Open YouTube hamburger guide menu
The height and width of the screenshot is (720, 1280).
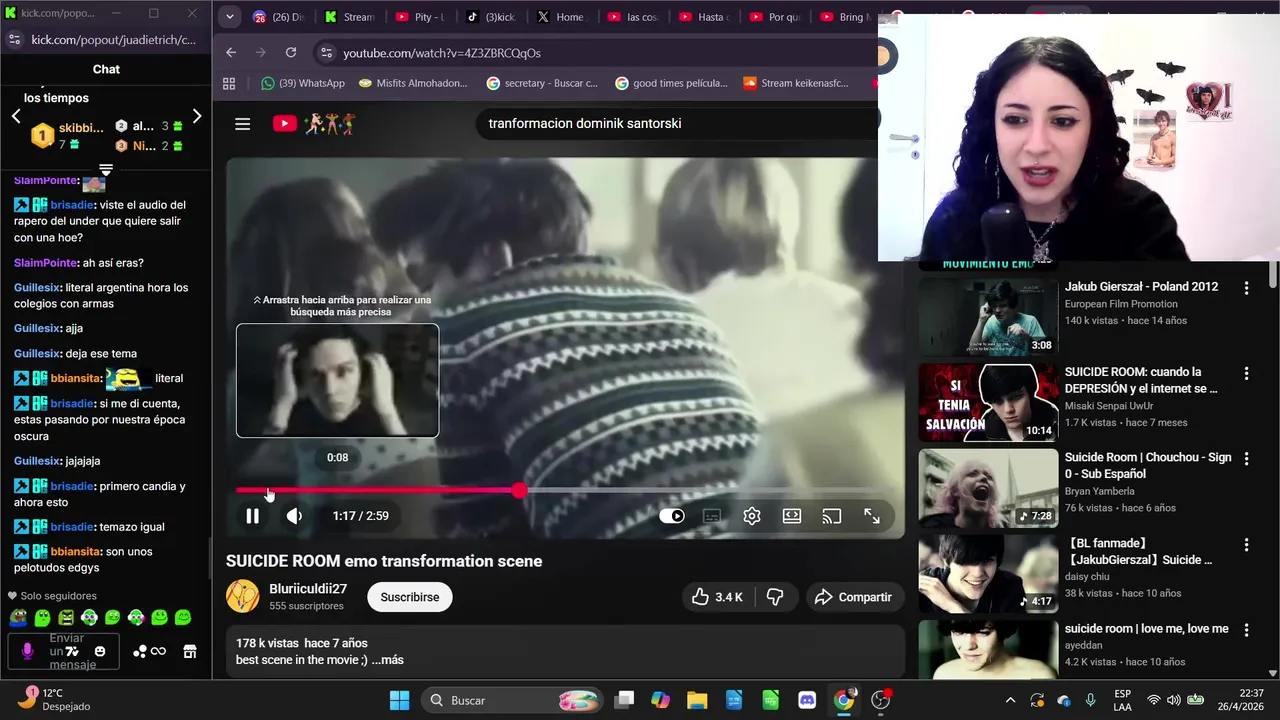pyautogui.click(x=242, y=124)
